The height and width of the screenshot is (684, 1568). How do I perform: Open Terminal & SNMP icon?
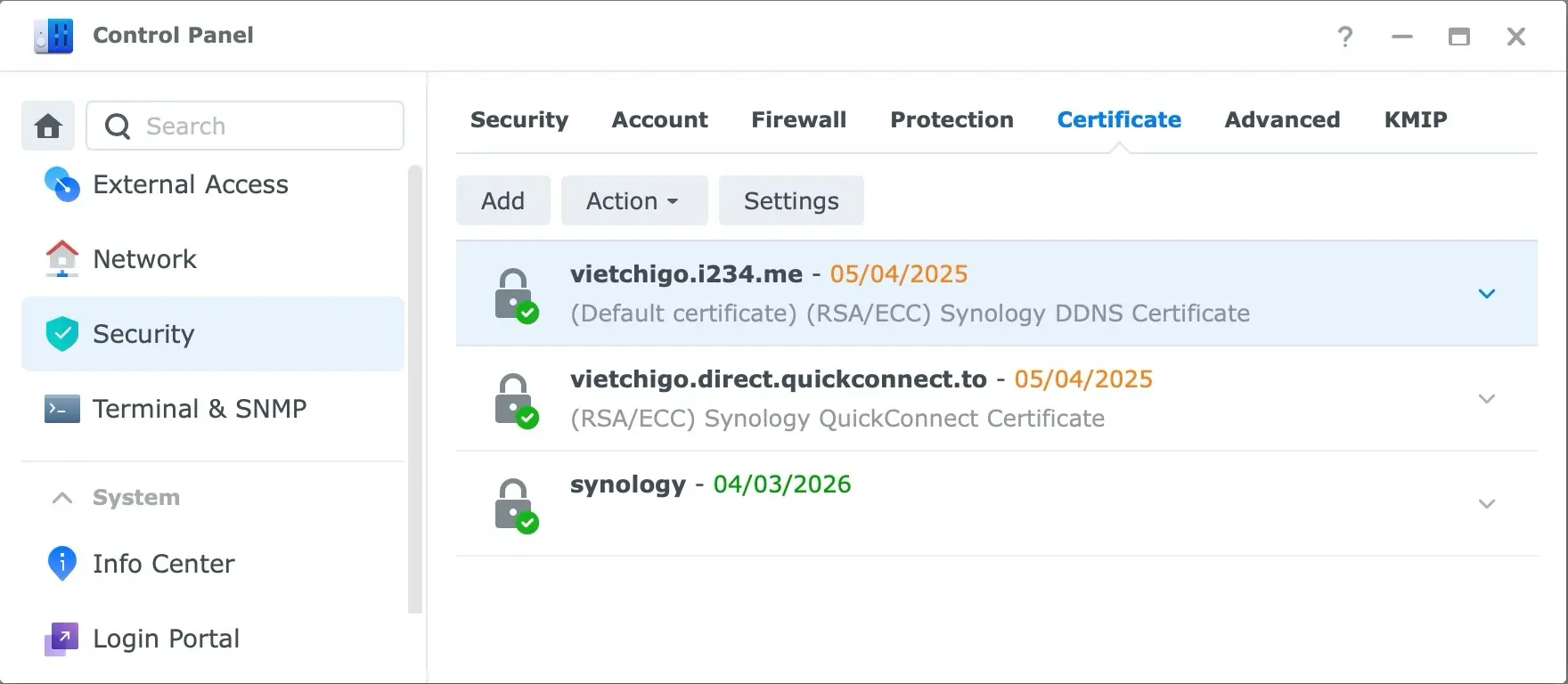coord(61,409)
